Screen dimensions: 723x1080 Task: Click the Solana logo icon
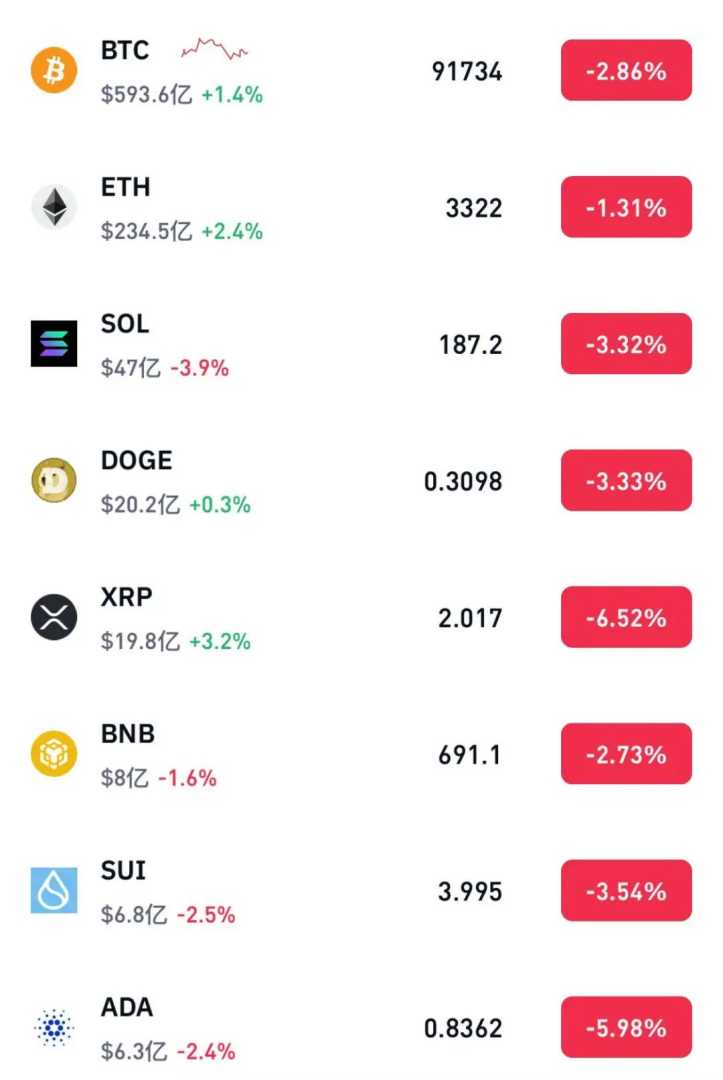tap(54, 345)
